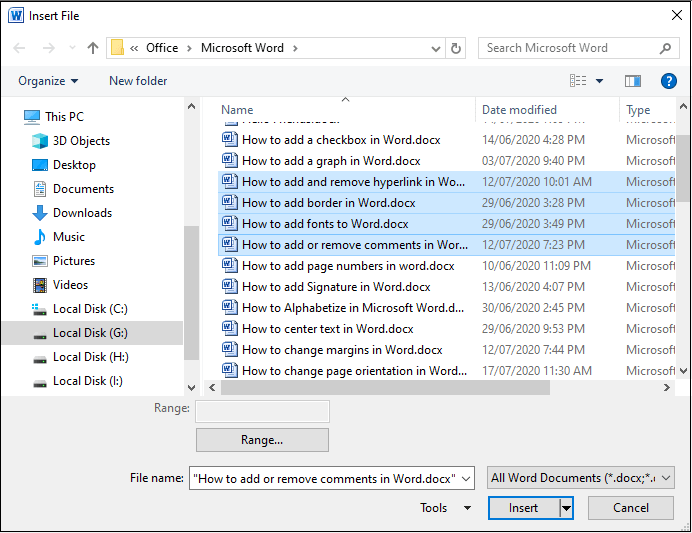Viewport: 692px width, 533px height.
Task: Select Local Disk (C:)
Action: (79, 309)
